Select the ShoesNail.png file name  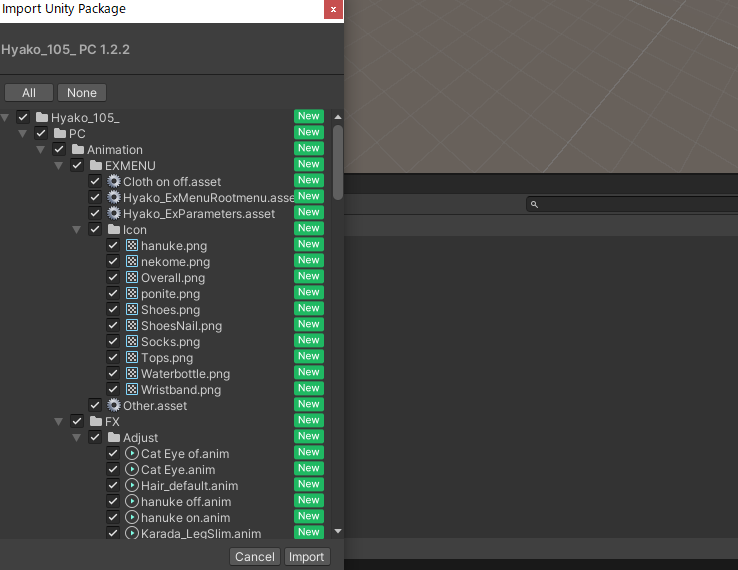181,326
